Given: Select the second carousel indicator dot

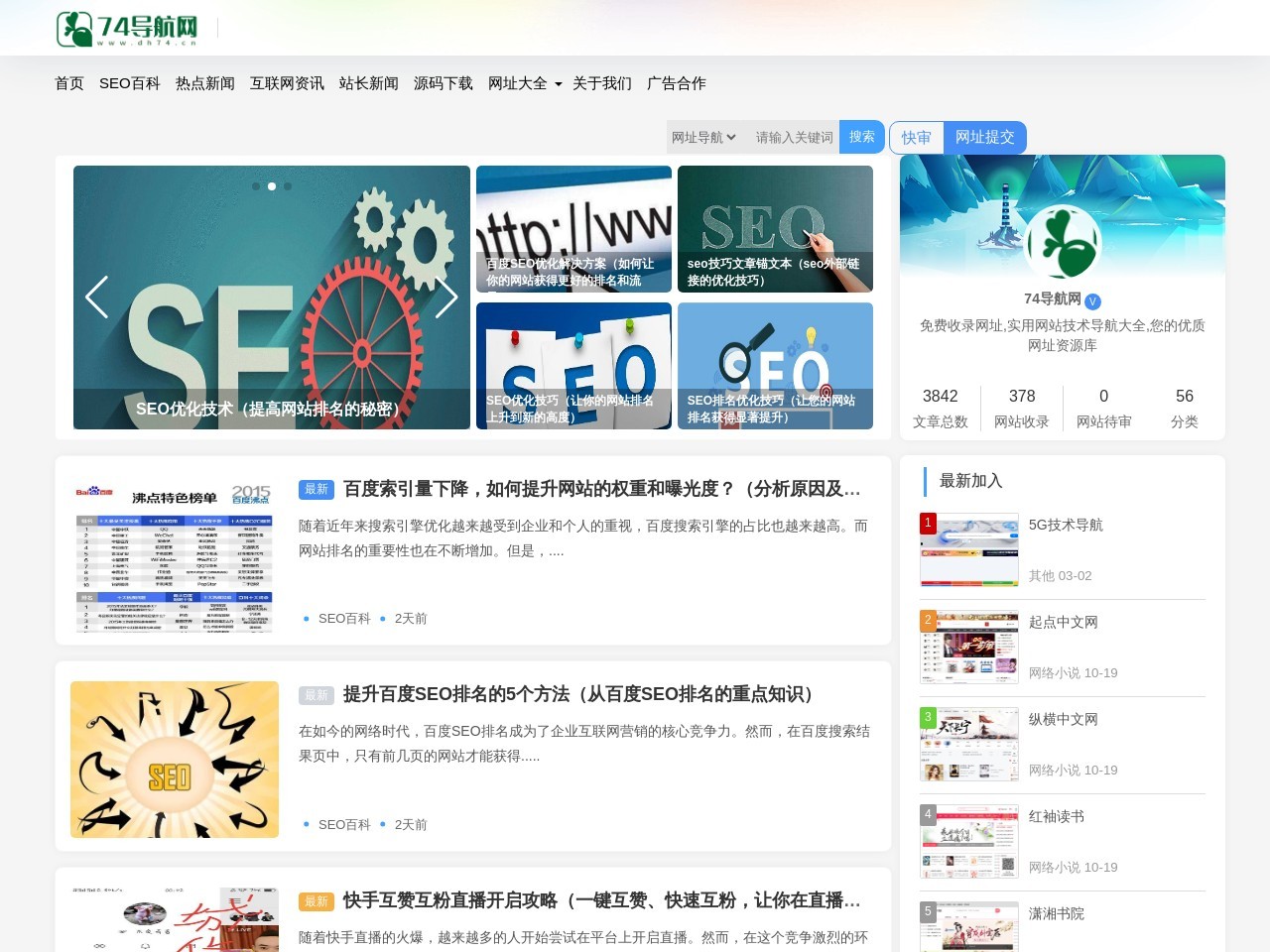Looking at the screenshot, I should point(272,185).
